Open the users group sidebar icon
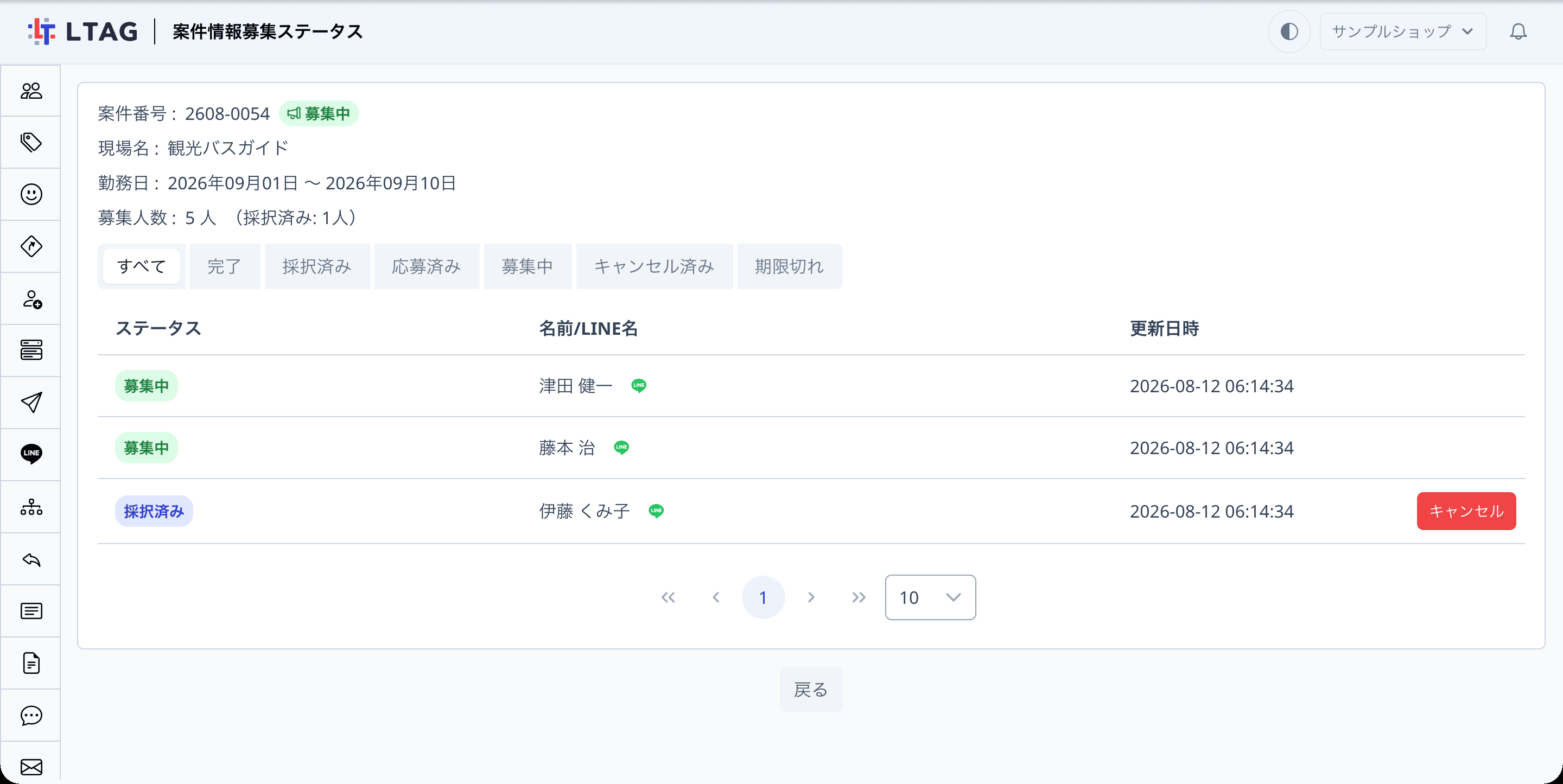Viewport: 1563px width, 784px height. tap(31, 91)
